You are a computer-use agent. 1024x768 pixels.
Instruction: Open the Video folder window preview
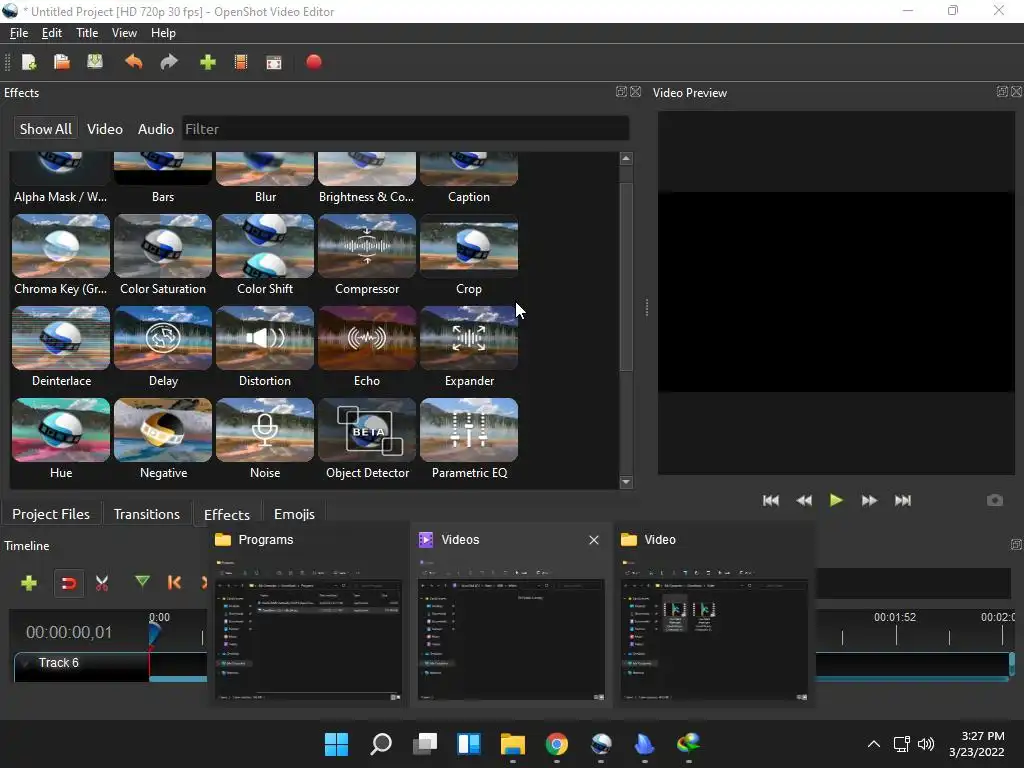click(x=714, y=615)
